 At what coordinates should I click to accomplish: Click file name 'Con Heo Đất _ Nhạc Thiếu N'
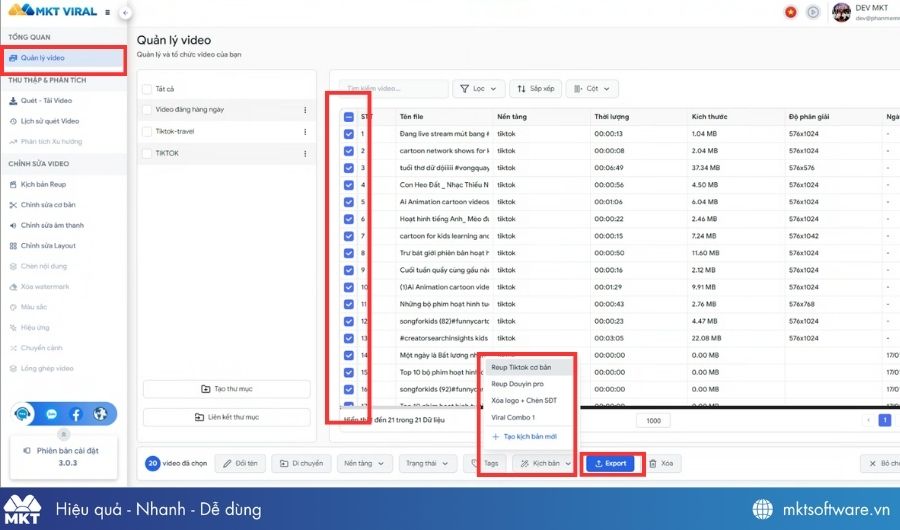click(x=444, y=185)
